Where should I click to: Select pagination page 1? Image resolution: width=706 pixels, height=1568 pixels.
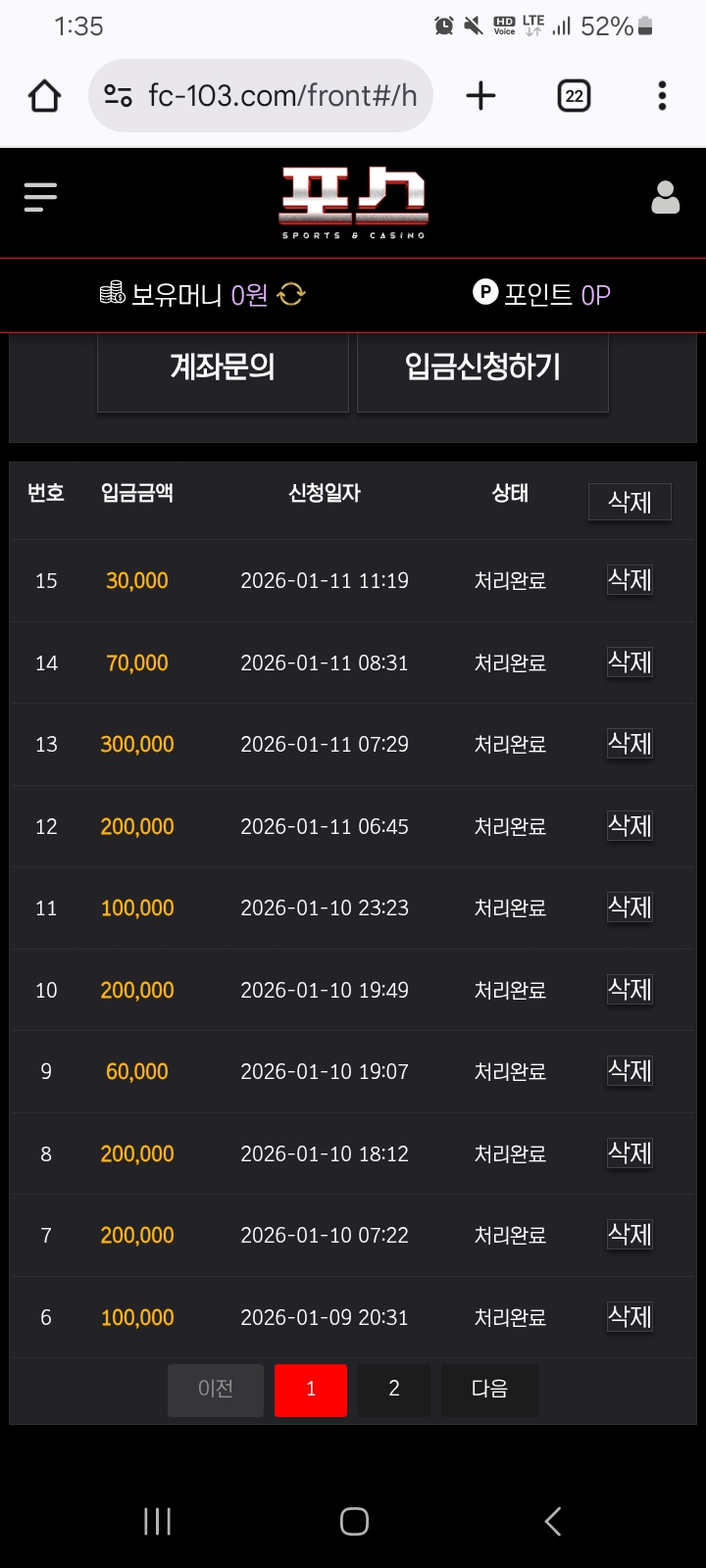[x=311, y=1390]
